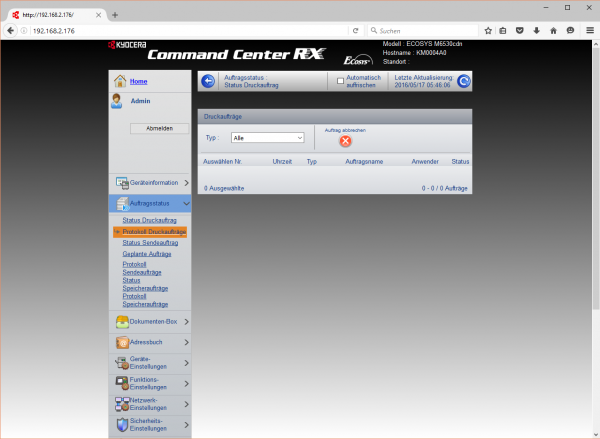600x439 pixels.
Task: Enable Automatisch auffrischen checkbox
Action: click(x=341, y=79)
